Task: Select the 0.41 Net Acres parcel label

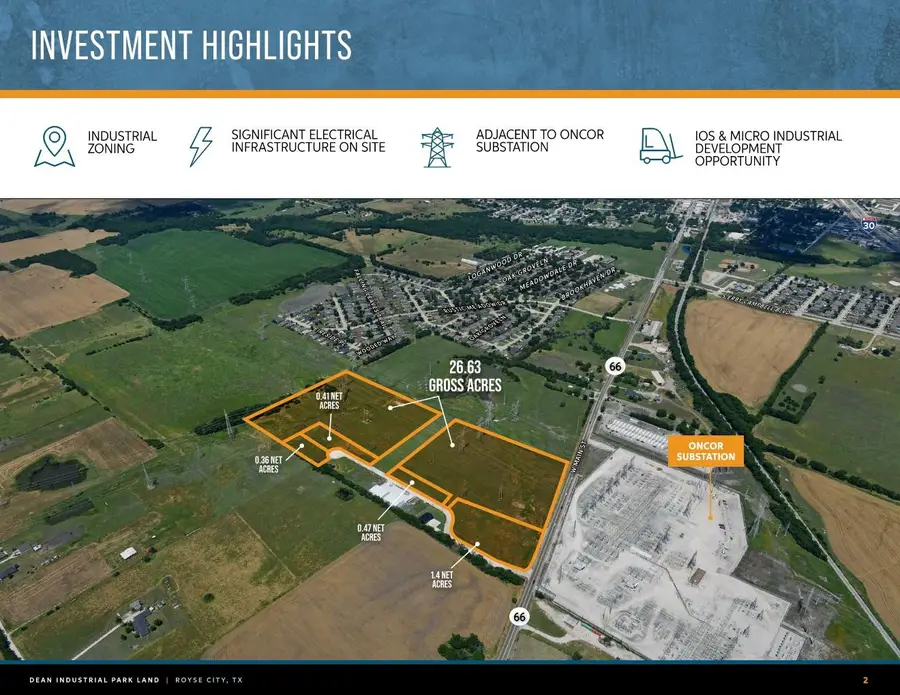Action: click(x=332, y=401)
